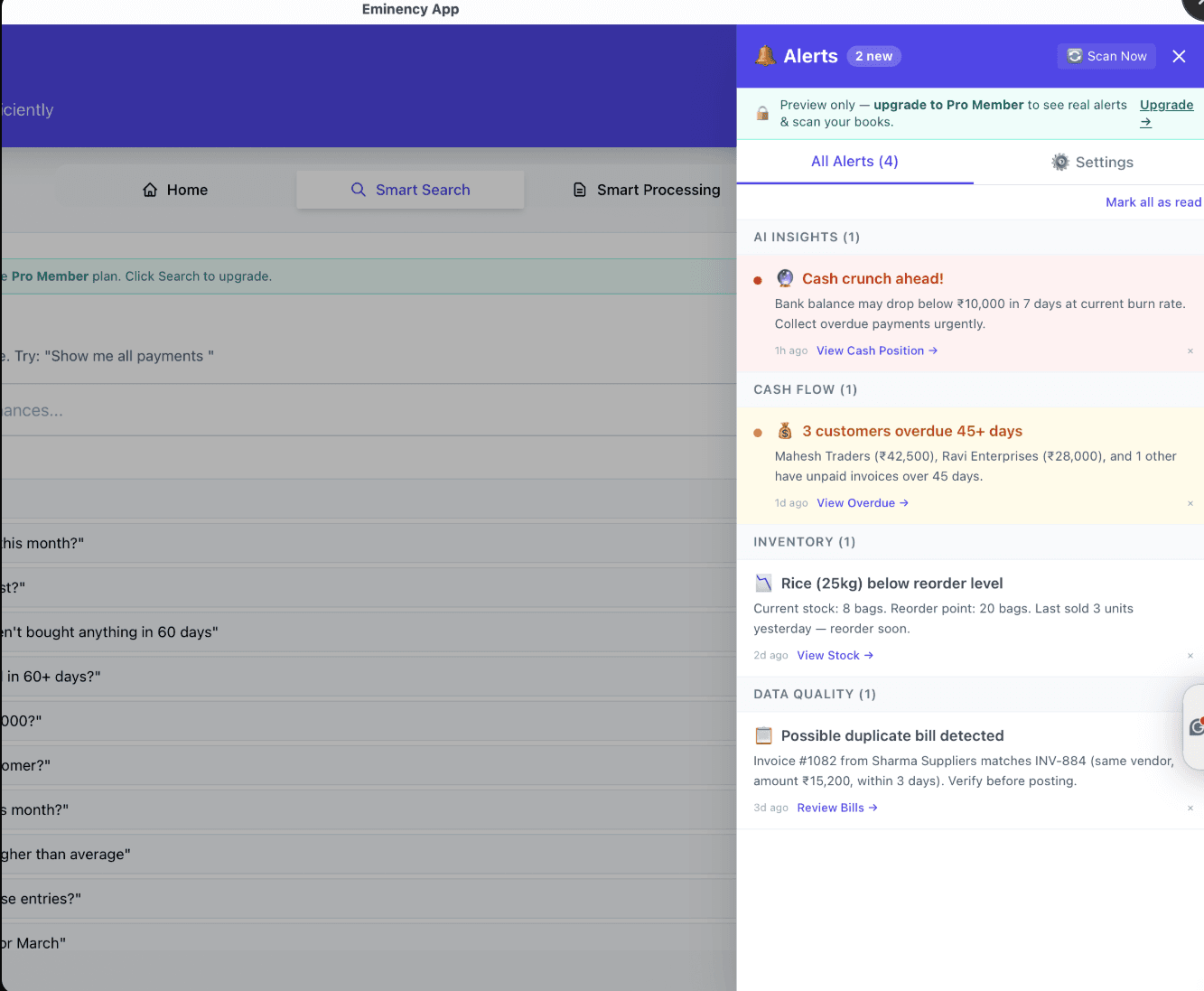This screenshot has height=991, width=1204.
Task: Switch to the All Alerts (4) tab
Action: tap(854, 162)
